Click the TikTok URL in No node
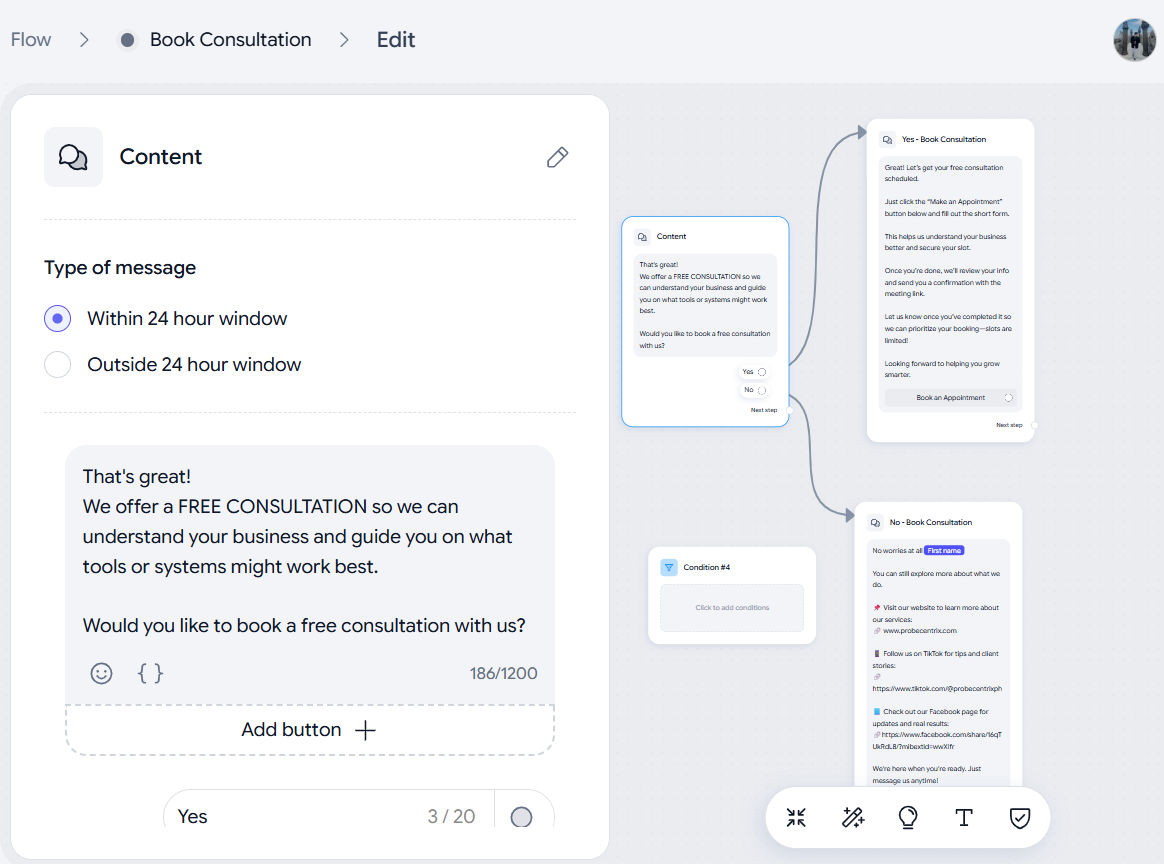Viewport: 1164px width, 864px height. tap(937, 689)
